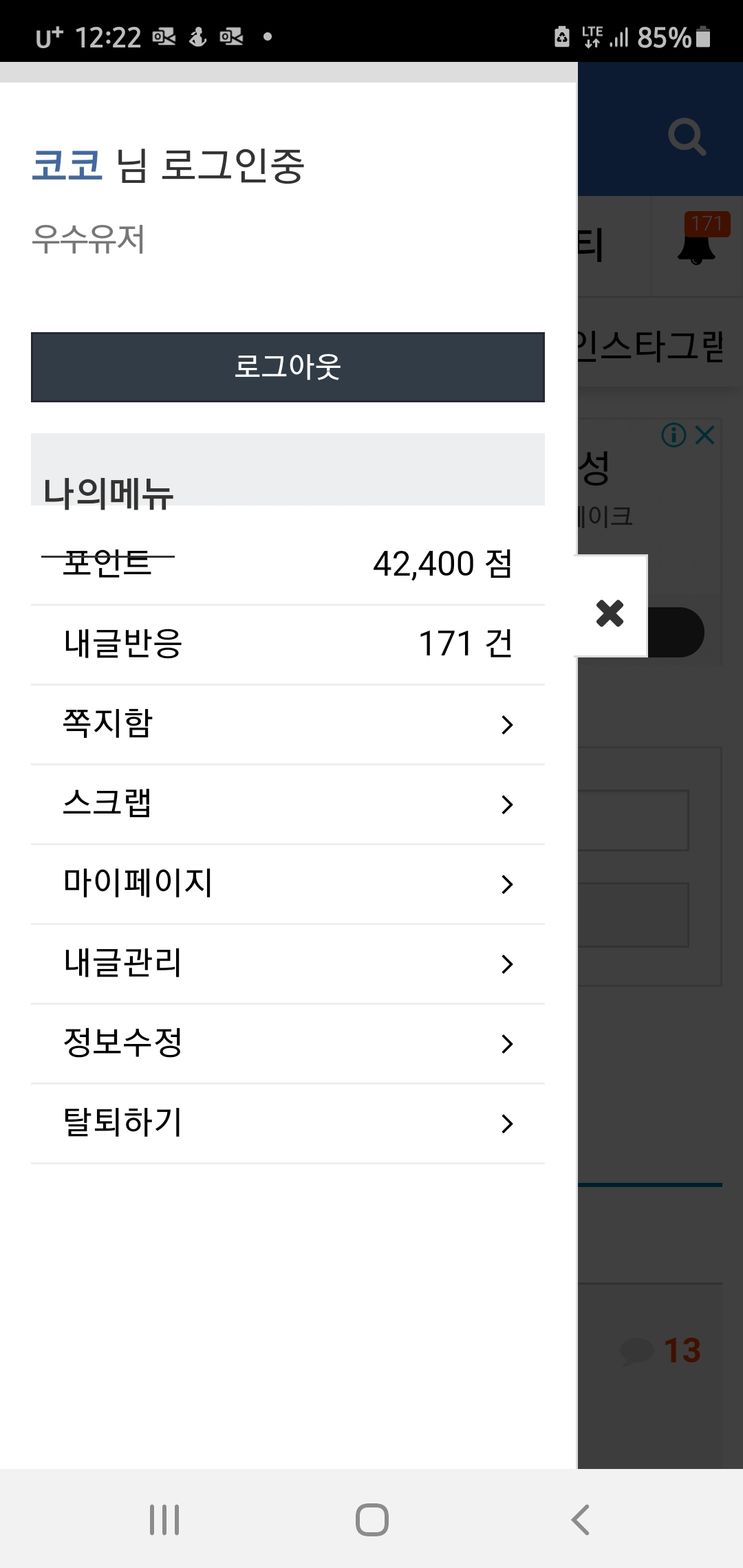Tap the 코코 username link

tap(67, 166)
